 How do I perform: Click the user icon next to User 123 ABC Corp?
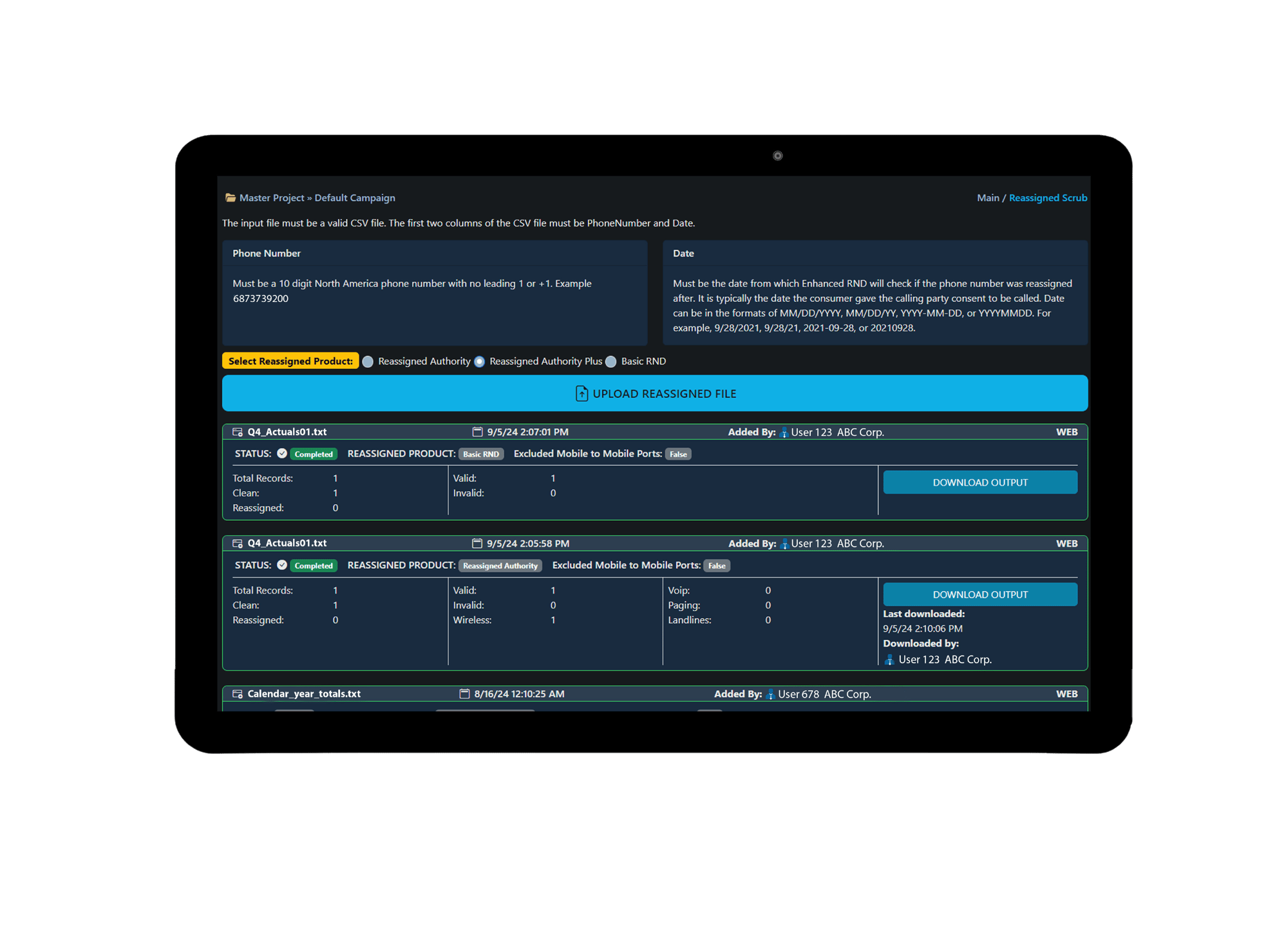[785, 432]
